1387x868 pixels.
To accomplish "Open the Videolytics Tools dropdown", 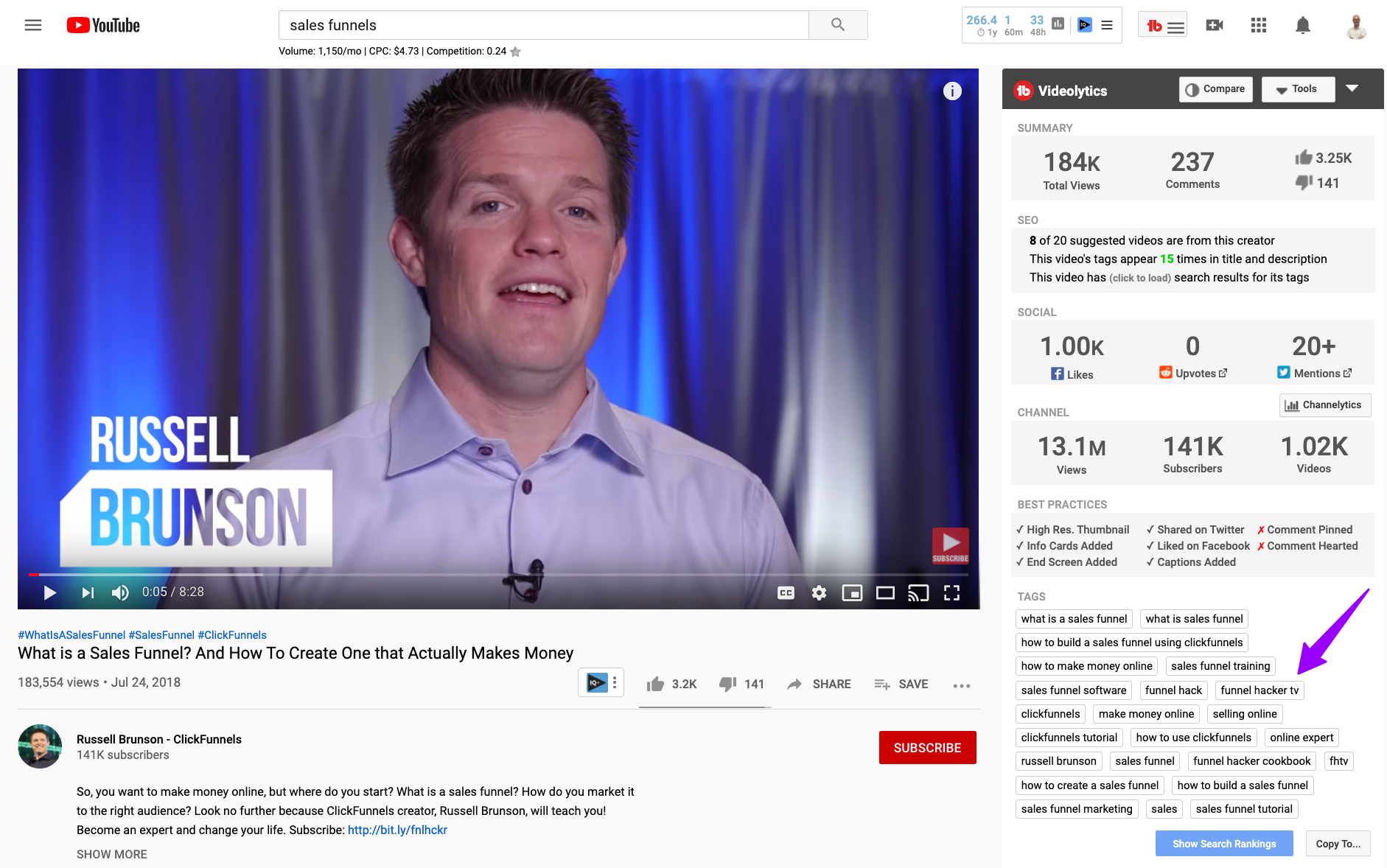I will click(x=1297, y=89).
